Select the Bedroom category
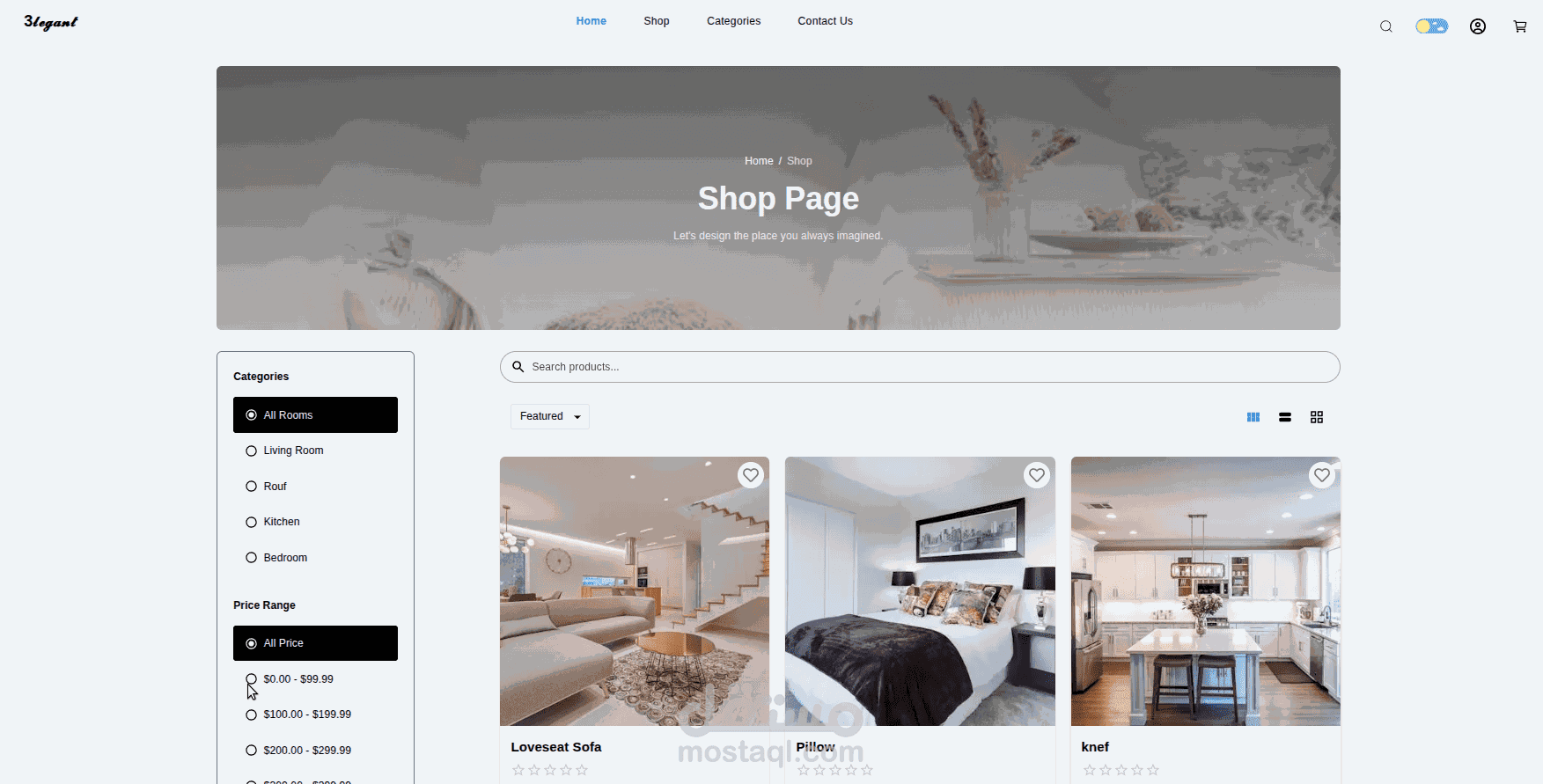The width and height of the screenshot is (1543, 784). click(x=315, y=558)
